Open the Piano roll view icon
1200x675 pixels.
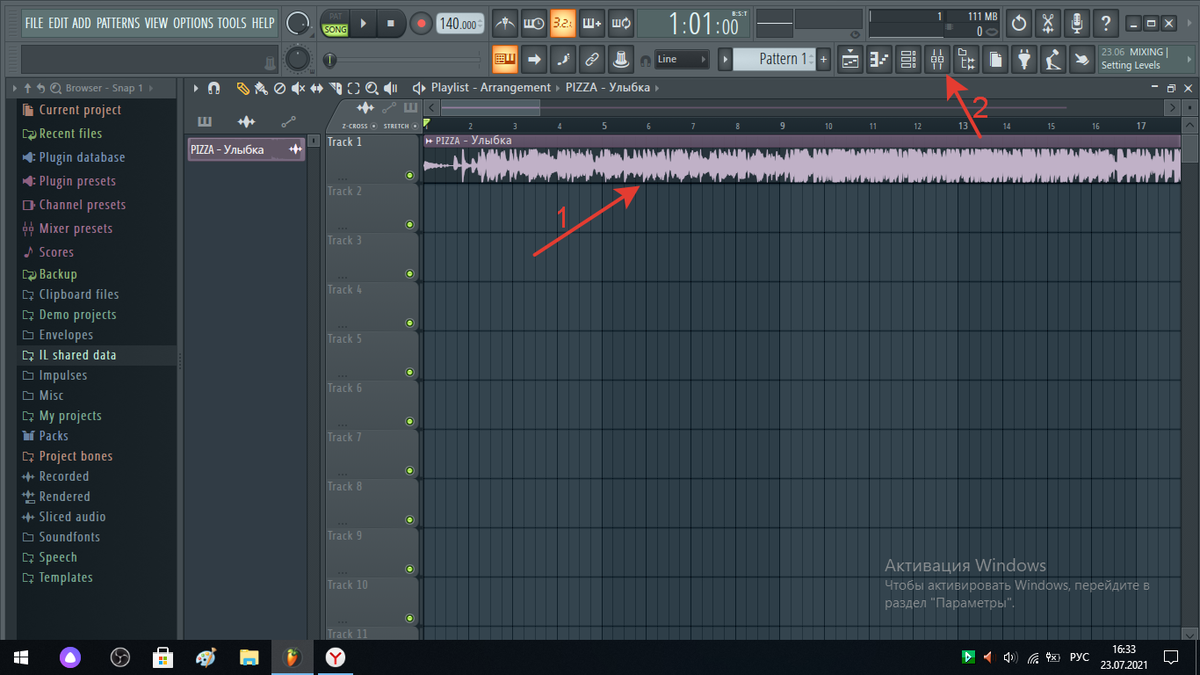coord(879,60)
